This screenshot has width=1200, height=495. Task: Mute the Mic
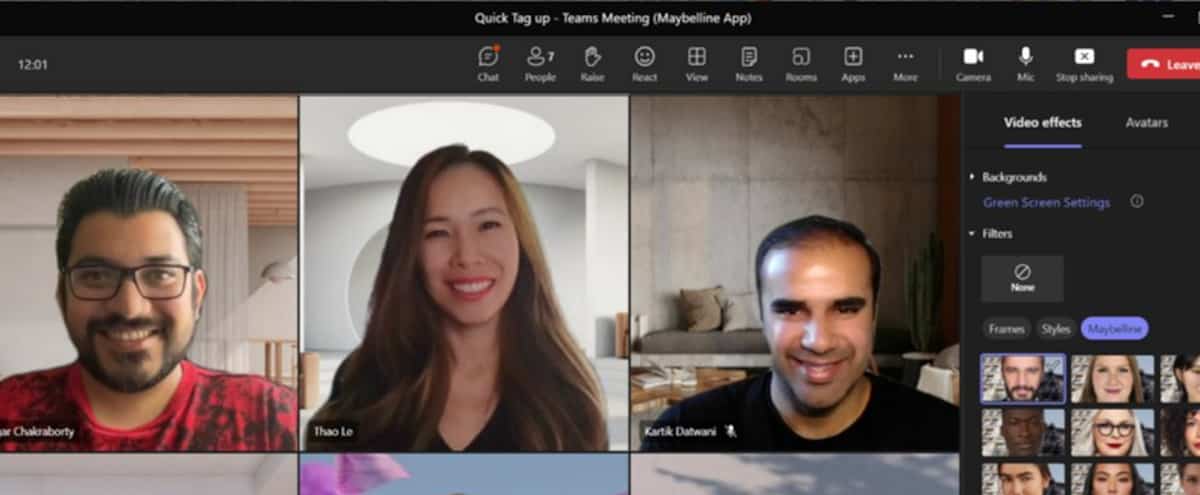1025,64
